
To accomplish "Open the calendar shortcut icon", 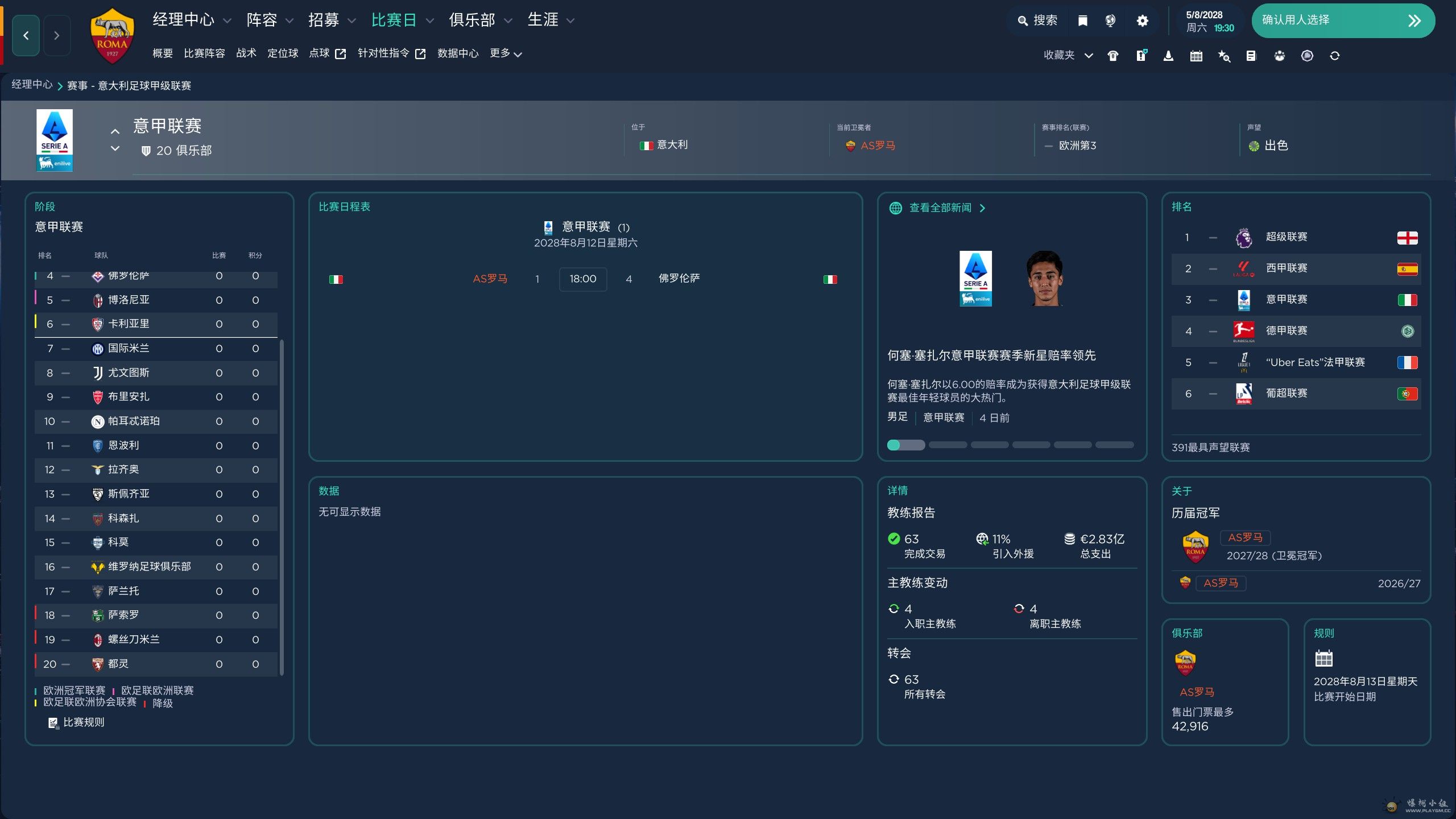I will [1196, 56].
